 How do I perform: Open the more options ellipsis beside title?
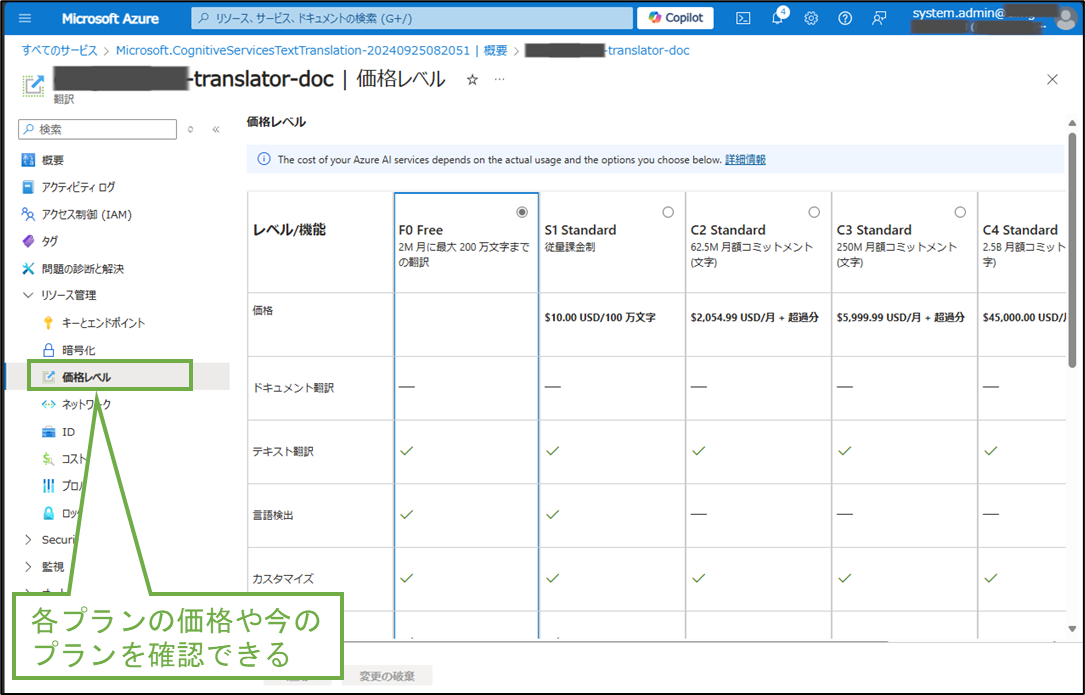pyautogui.click(x=499, y=80)
